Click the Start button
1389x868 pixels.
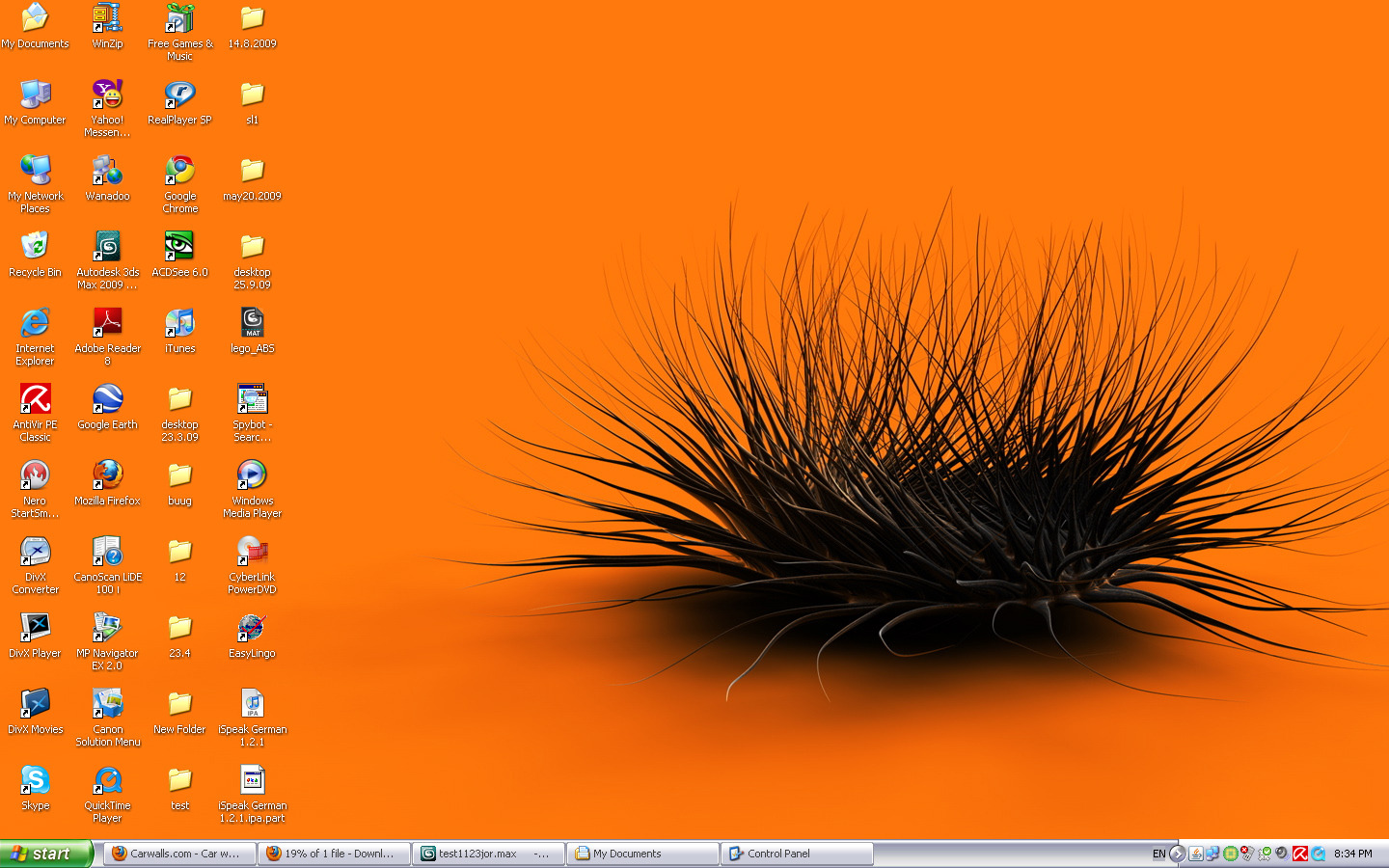pos(45,854)
